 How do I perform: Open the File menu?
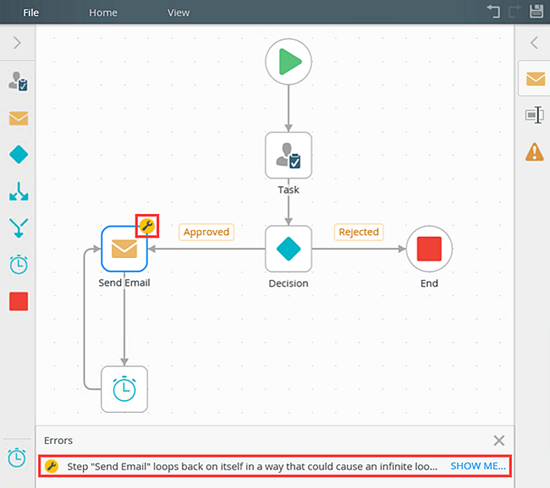[31, 13]
